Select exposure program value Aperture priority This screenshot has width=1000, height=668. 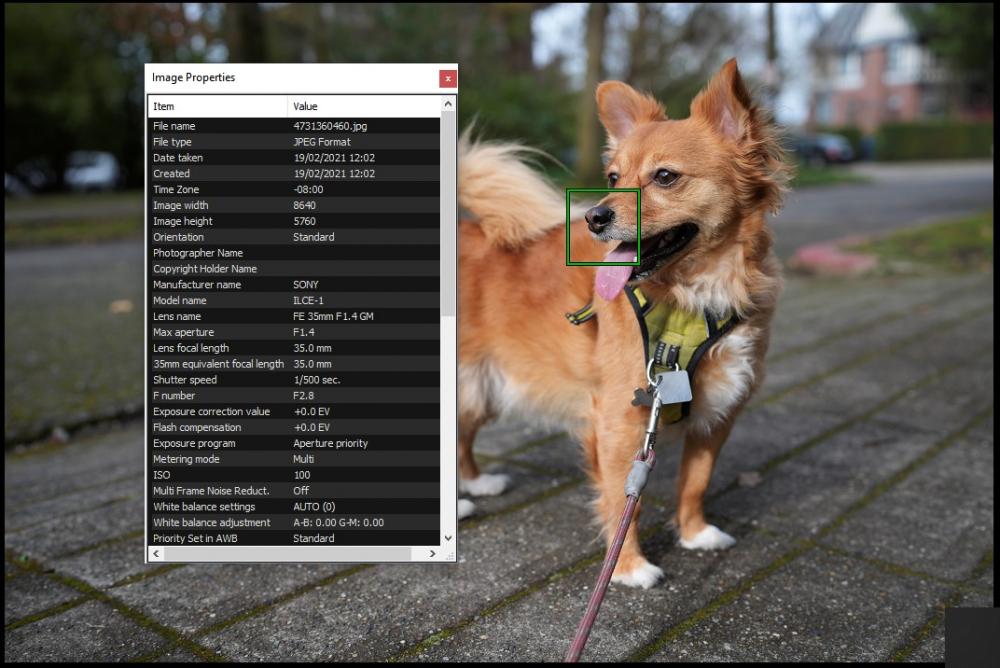click(330, 443)
